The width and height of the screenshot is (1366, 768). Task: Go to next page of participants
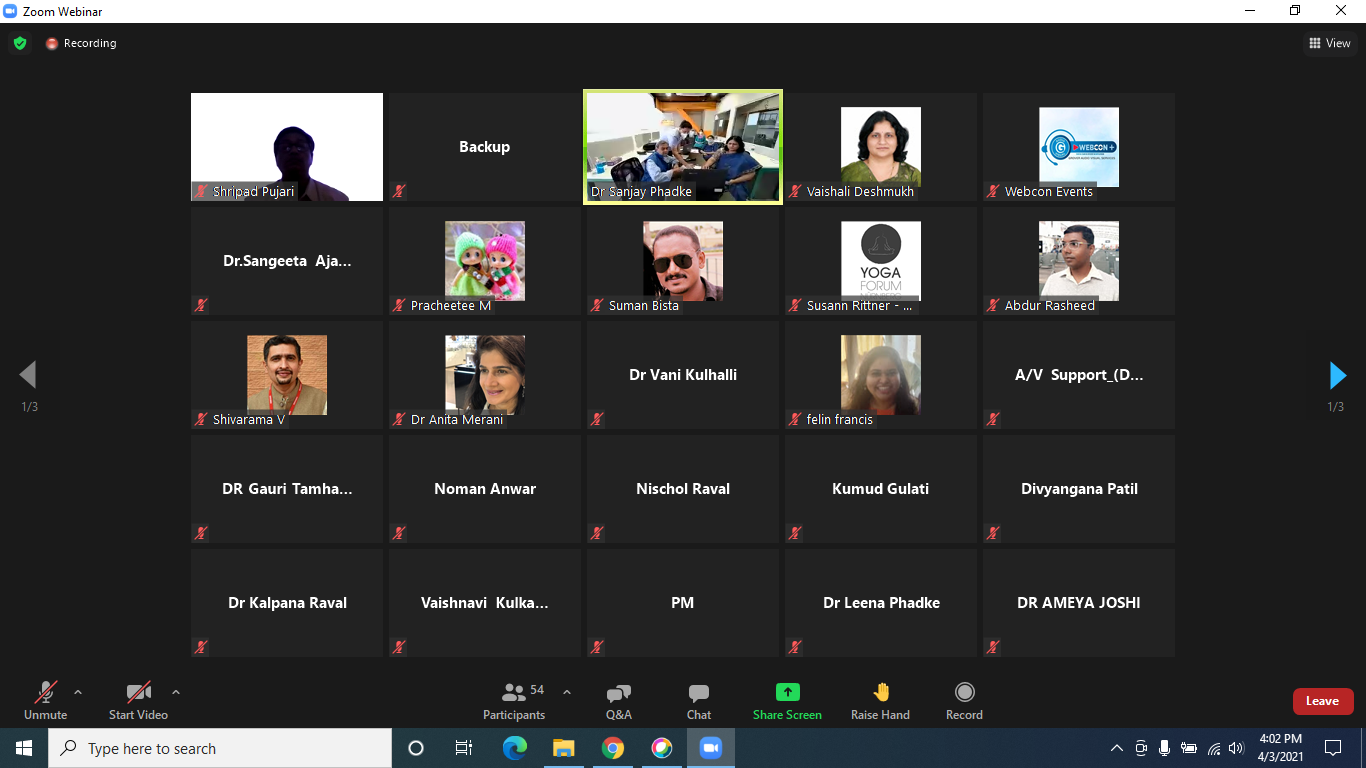[1337, 375]
